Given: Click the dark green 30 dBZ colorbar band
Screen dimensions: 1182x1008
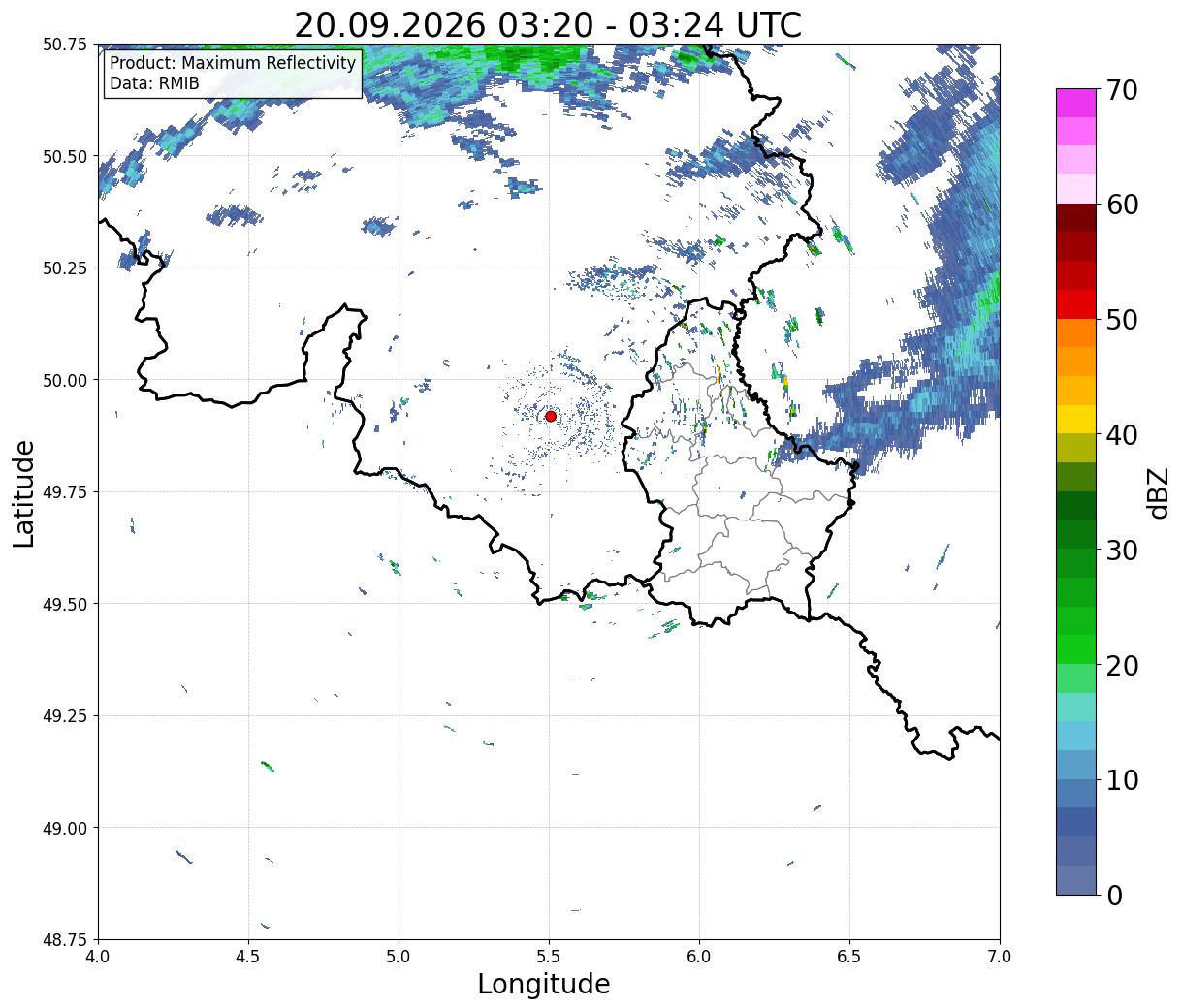Looking at the screenshot, I should [x=1076, y=534].
